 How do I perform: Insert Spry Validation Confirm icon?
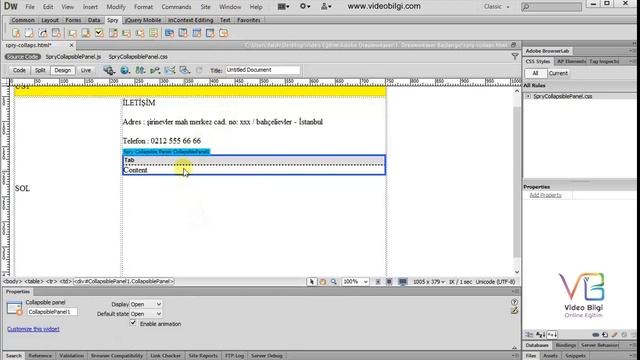pos(140,33)
